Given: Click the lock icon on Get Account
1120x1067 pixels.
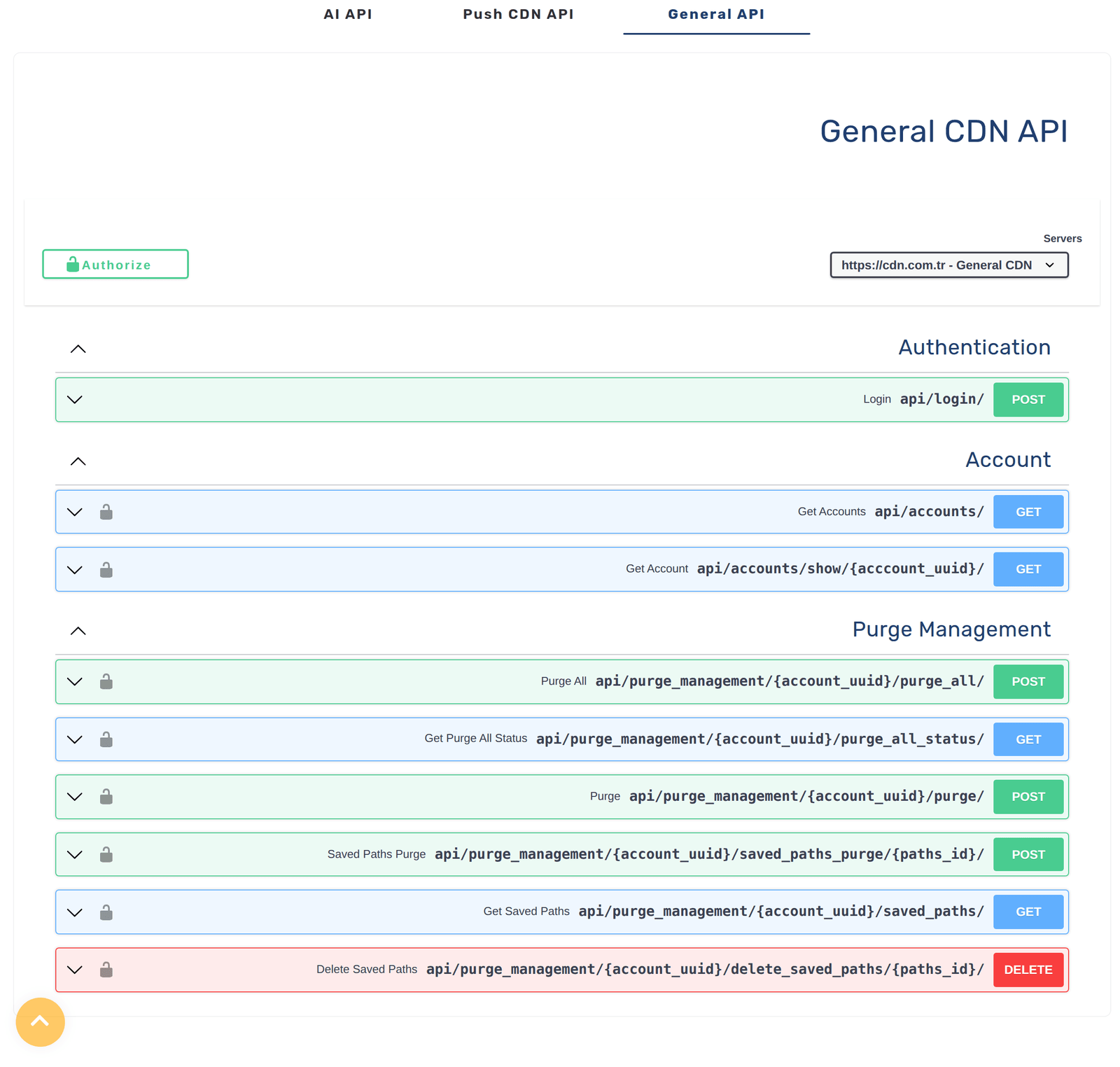Looking at the screenshot, I should (106, 569).
